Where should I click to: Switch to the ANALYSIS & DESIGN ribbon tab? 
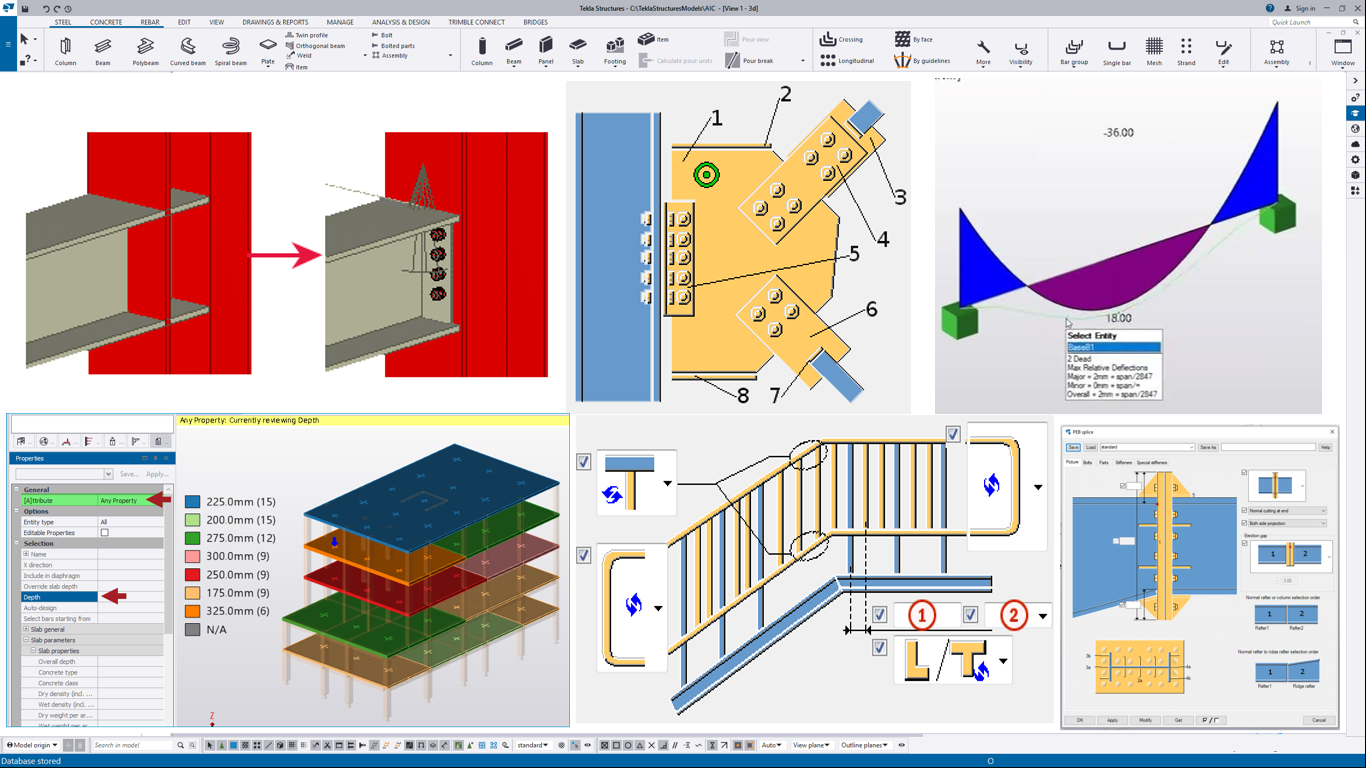click(400, 22)
